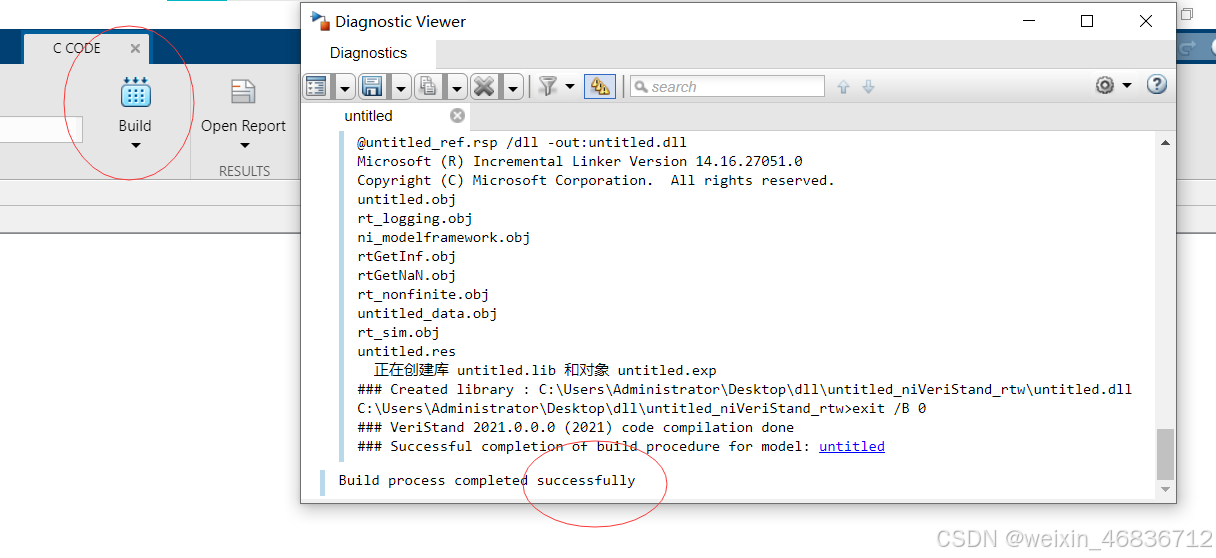This screenshot has width=1216, height=558.
Task: Click the 'ni_modelframework.obj' log line
Action: click(444, 237)
